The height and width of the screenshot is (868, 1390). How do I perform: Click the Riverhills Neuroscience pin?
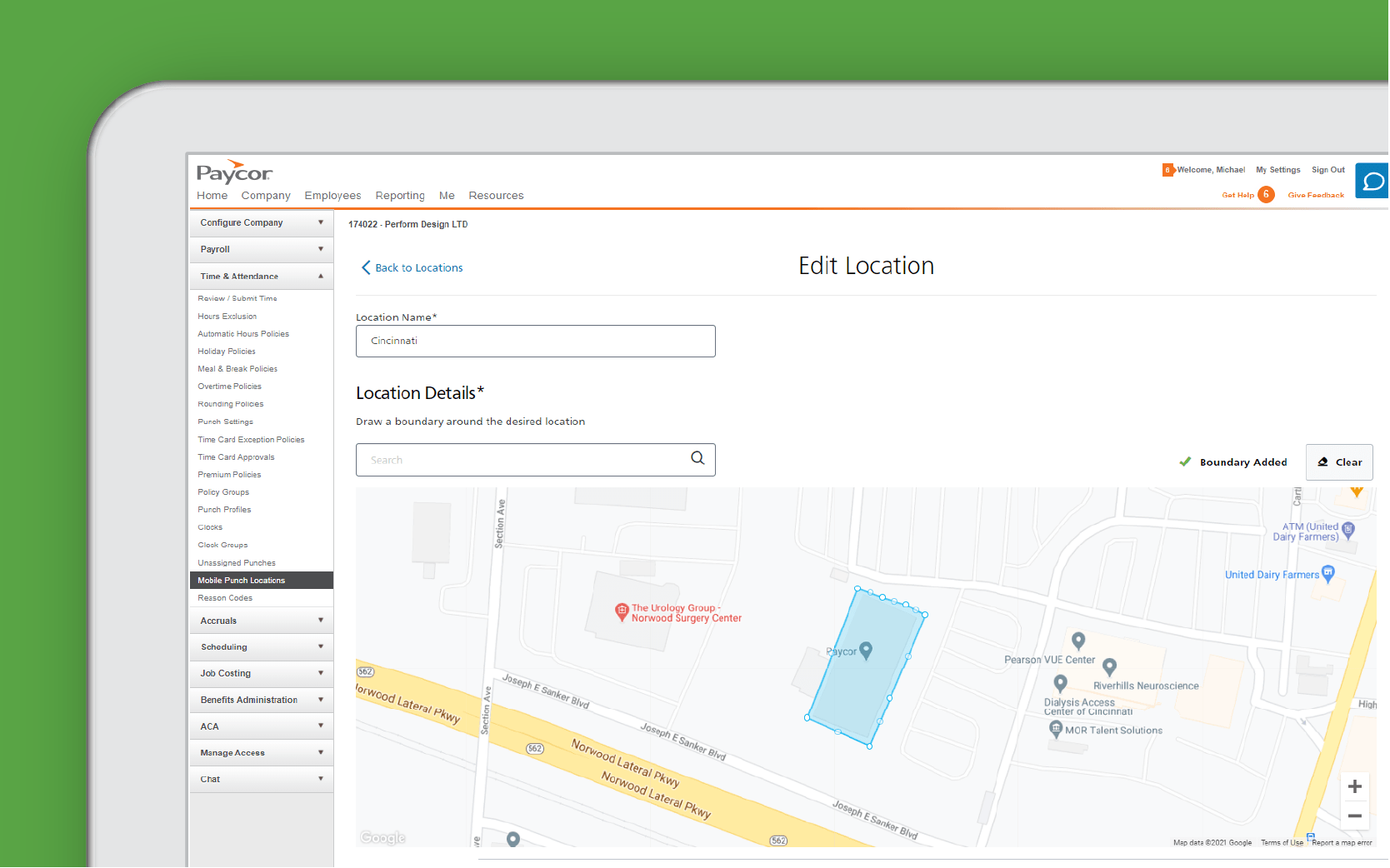pos(1109,667)
